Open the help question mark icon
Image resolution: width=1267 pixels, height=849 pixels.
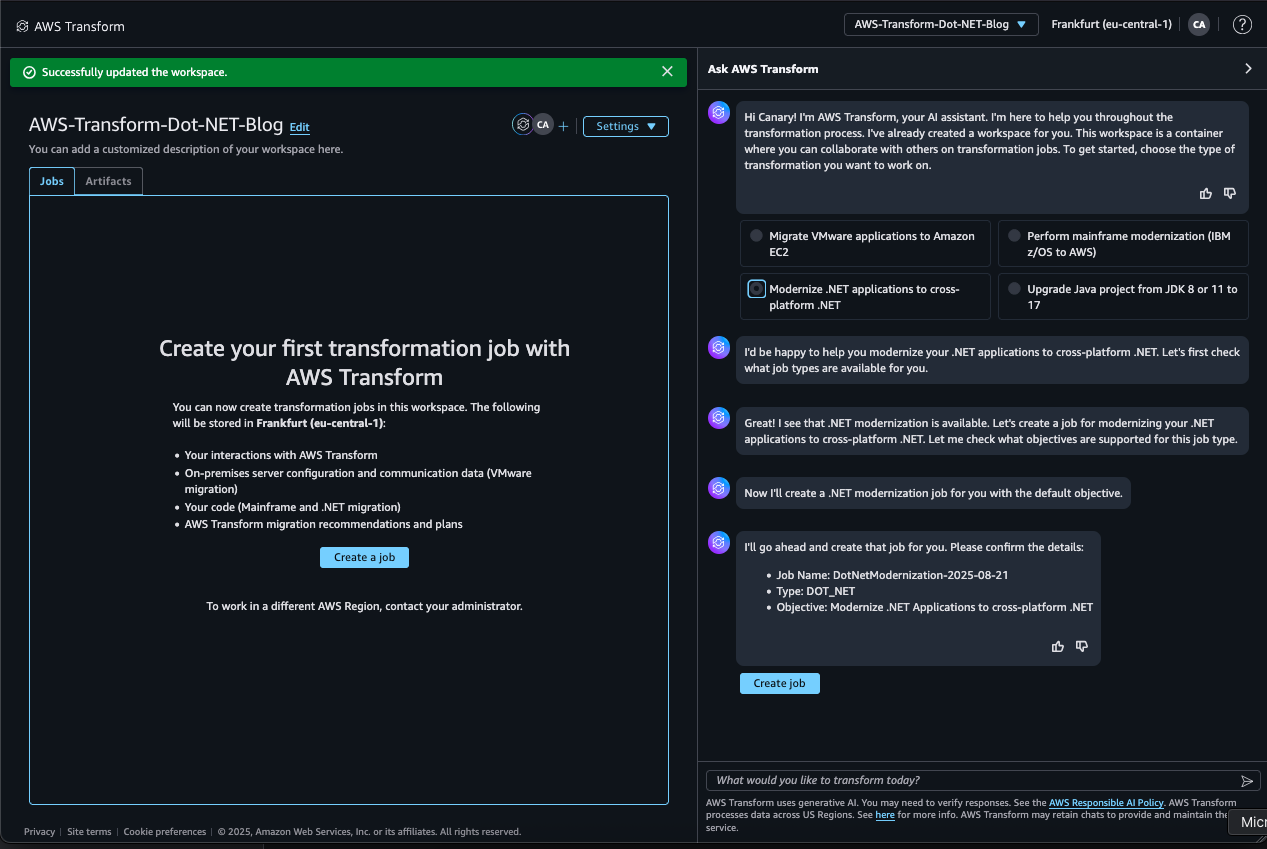tap(1242, 25)
